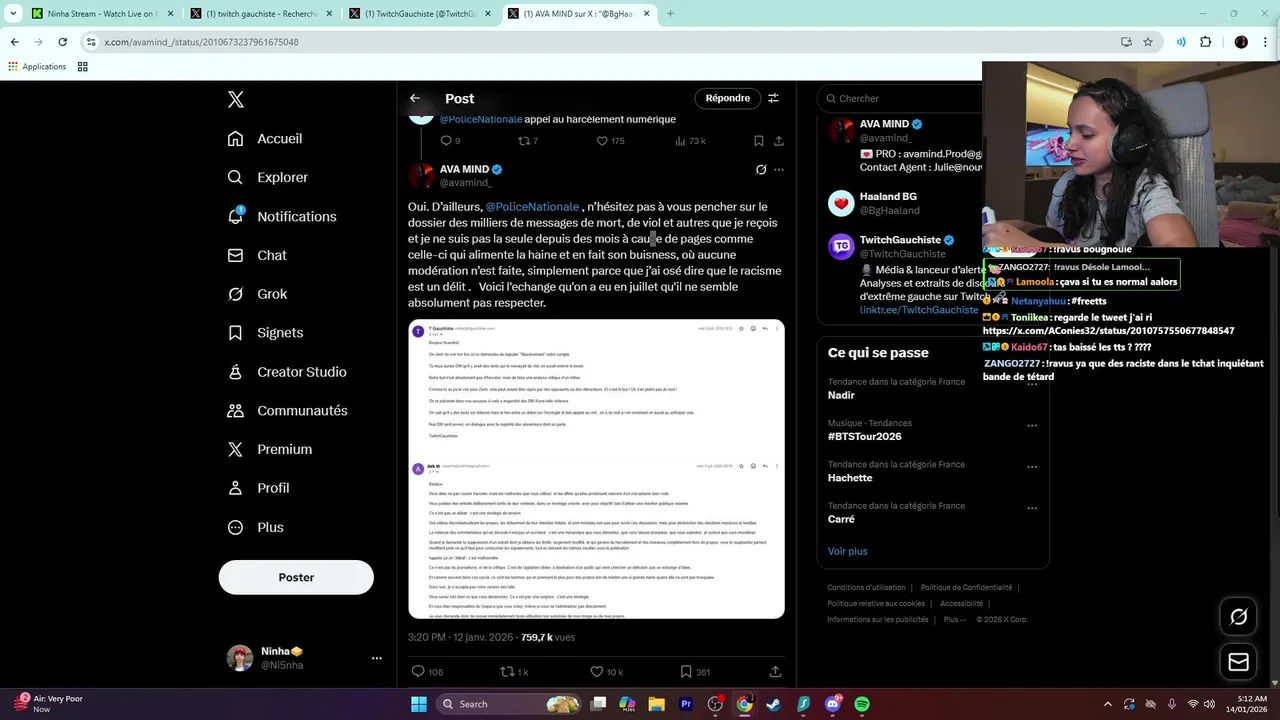Open Communautés in the sidebar
Image resolution: width=1280 pixels, height=720 pixels.
[x=288, y=411]
